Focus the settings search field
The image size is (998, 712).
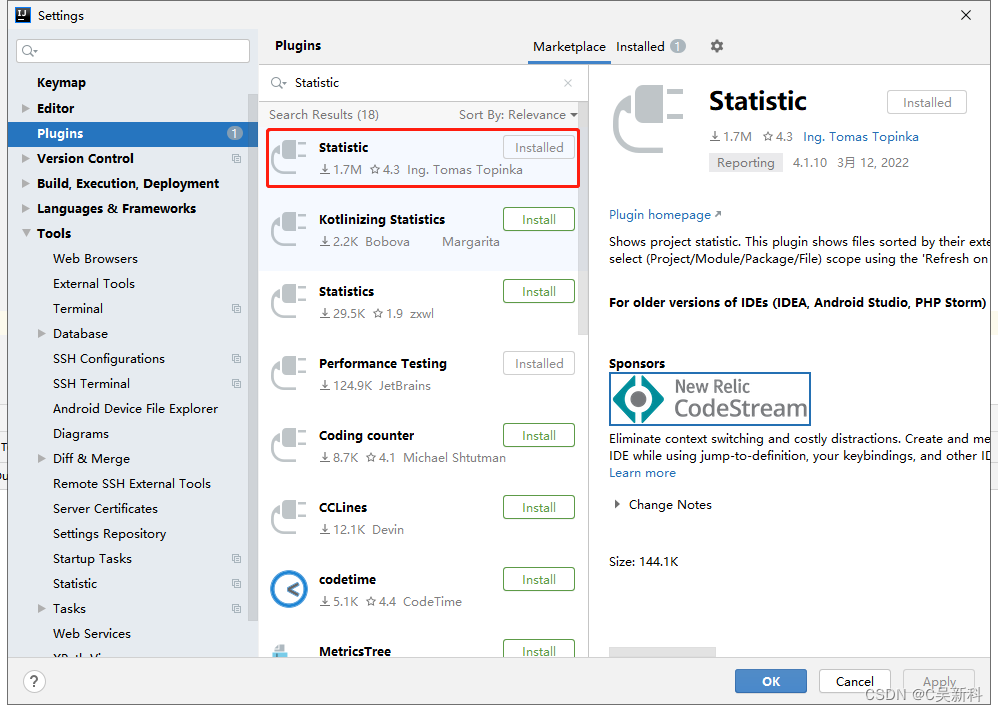(133, 51)
